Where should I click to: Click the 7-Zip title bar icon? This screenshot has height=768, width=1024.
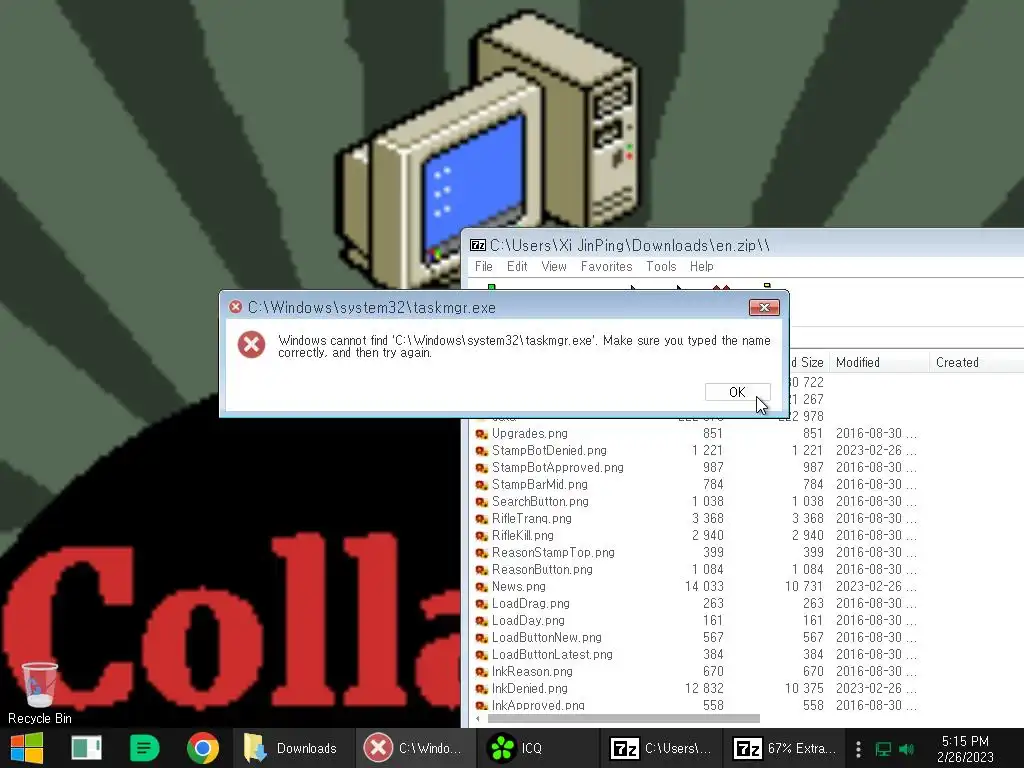coord(478,246)
